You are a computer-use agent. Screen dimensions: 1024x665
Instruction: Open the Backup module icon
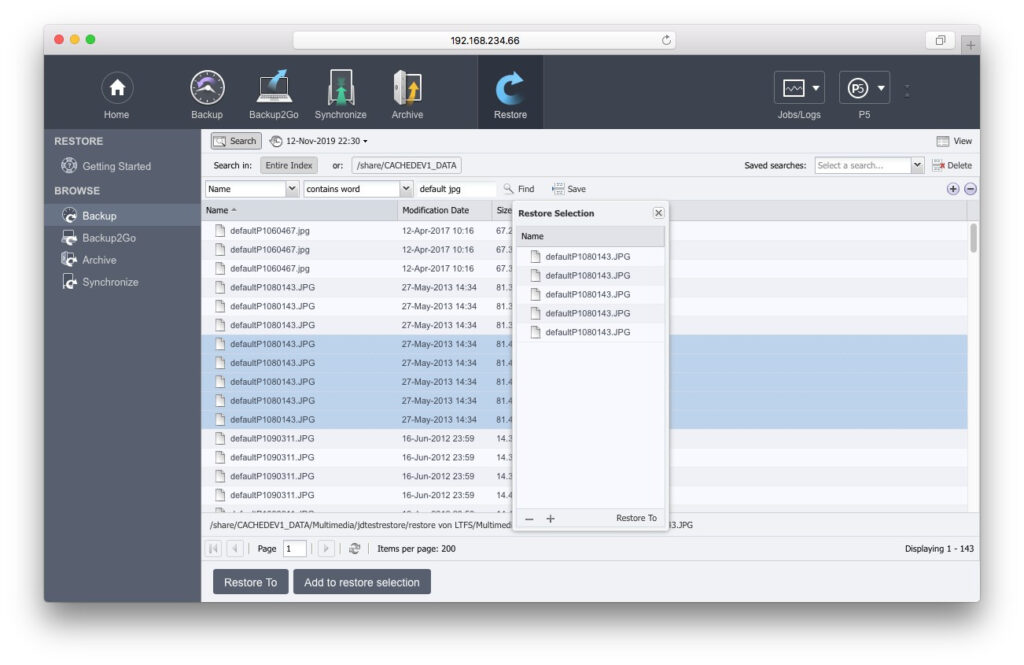pyautogui.click(x=207, y=90)
